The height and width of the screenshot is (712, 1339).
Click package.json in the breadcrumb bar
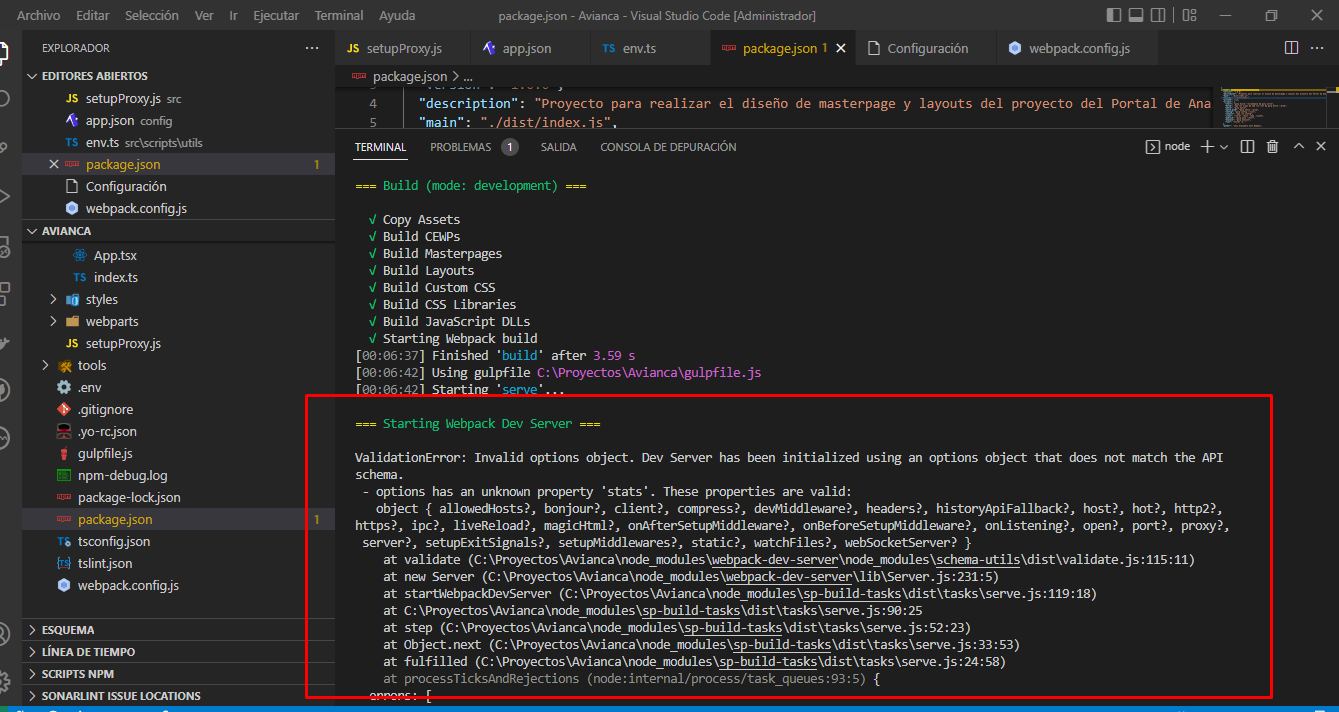(411, 76)
